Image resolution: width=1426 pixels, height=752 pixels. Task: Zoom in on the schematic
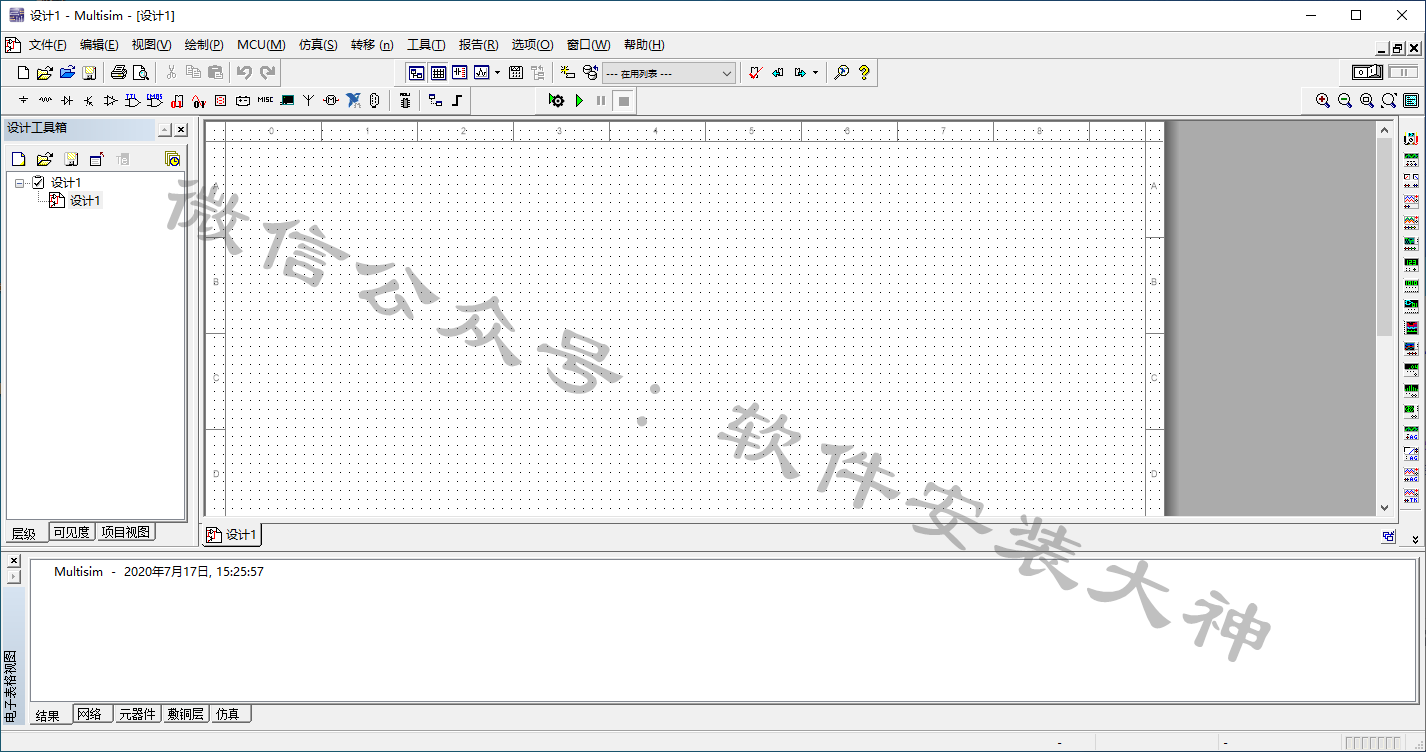pyautogui.click(x=1323, y=100)
